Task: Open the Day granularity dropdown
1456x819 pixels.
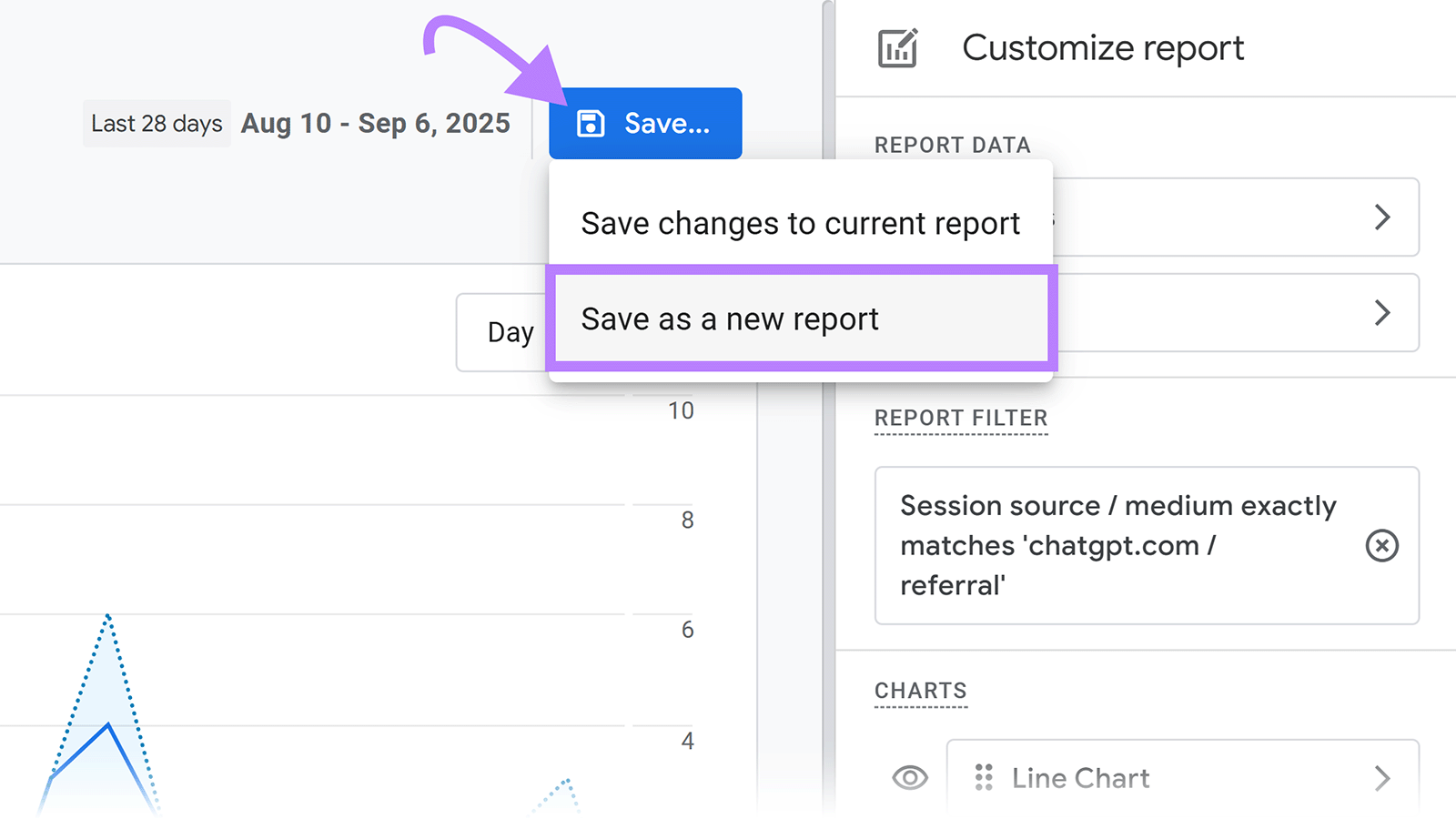Action: click(x=511, y=331)
